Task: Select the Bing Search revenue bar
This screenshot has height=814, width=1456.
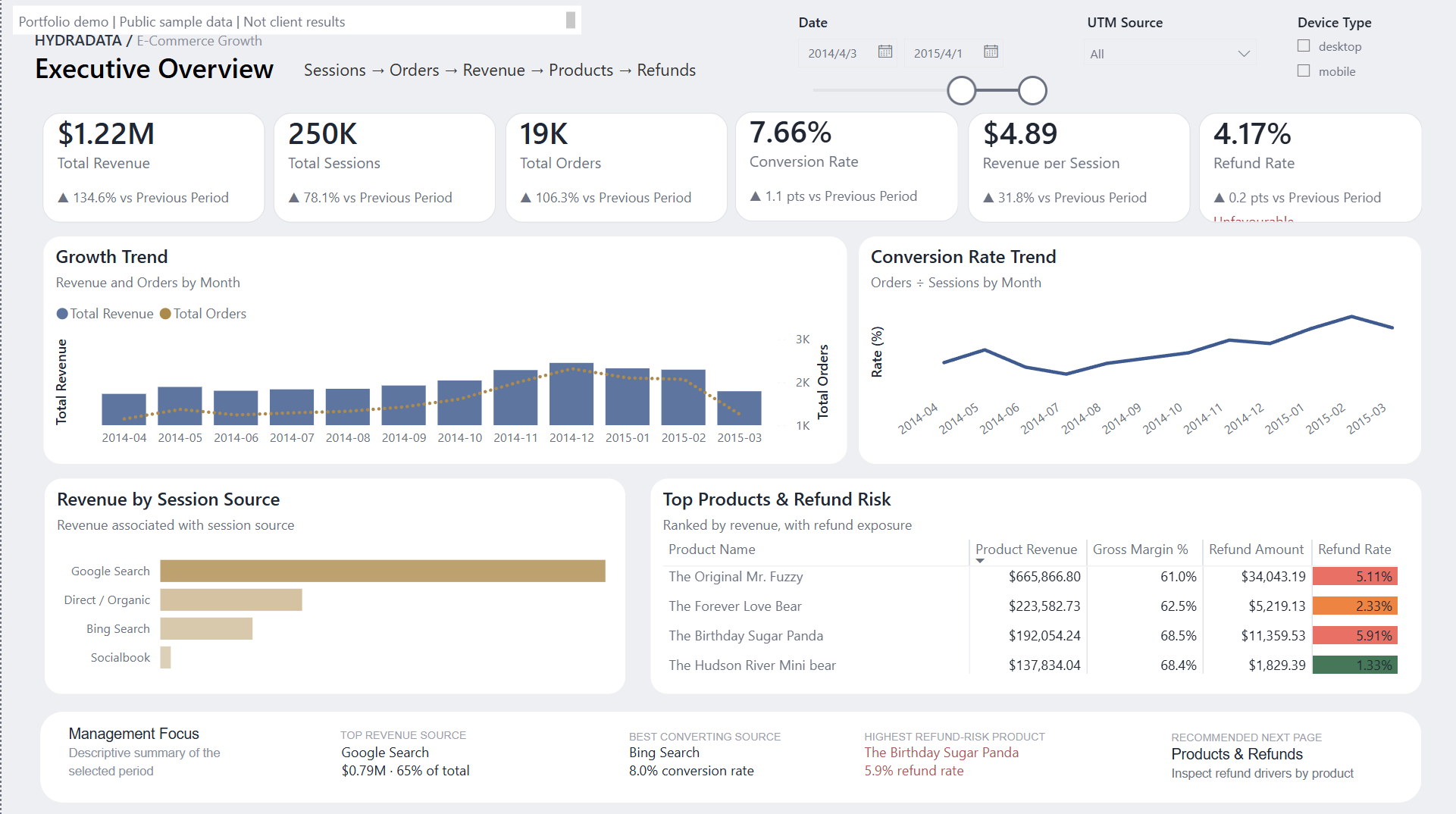Action: [206, 628]
